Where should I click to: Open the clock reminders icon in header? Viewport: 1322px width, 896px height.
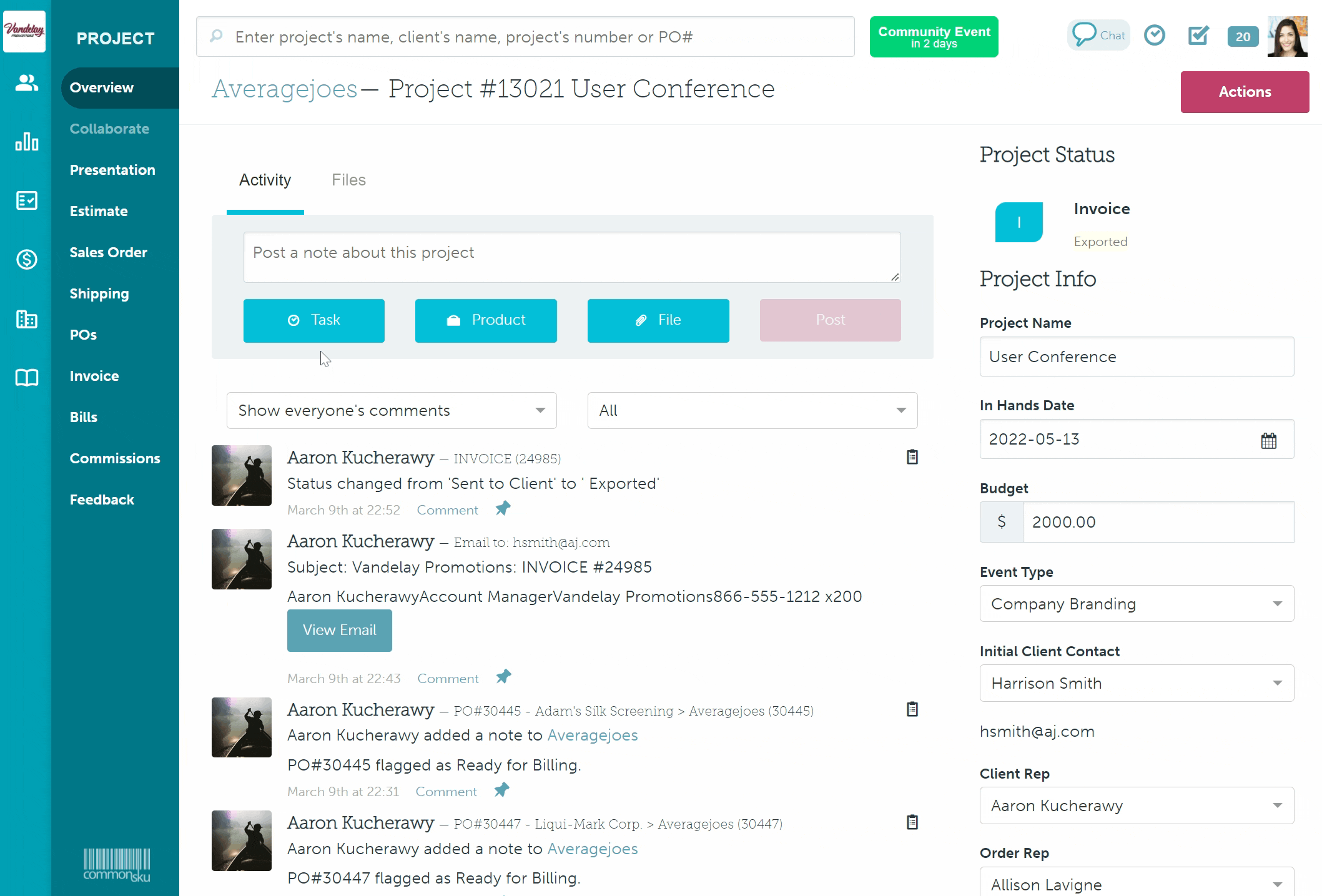[x=1154, y=35]
